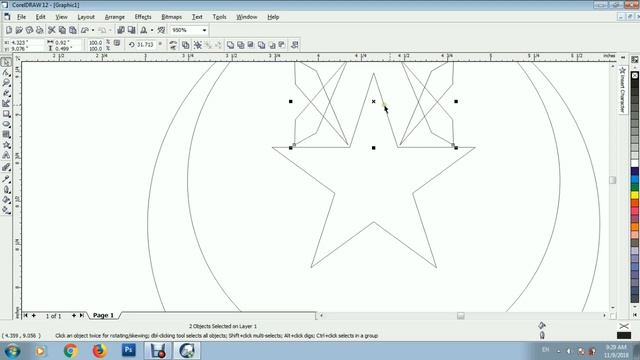Click the Align and Distribute icon
640x360 pixels.
[x=294, y=44]
